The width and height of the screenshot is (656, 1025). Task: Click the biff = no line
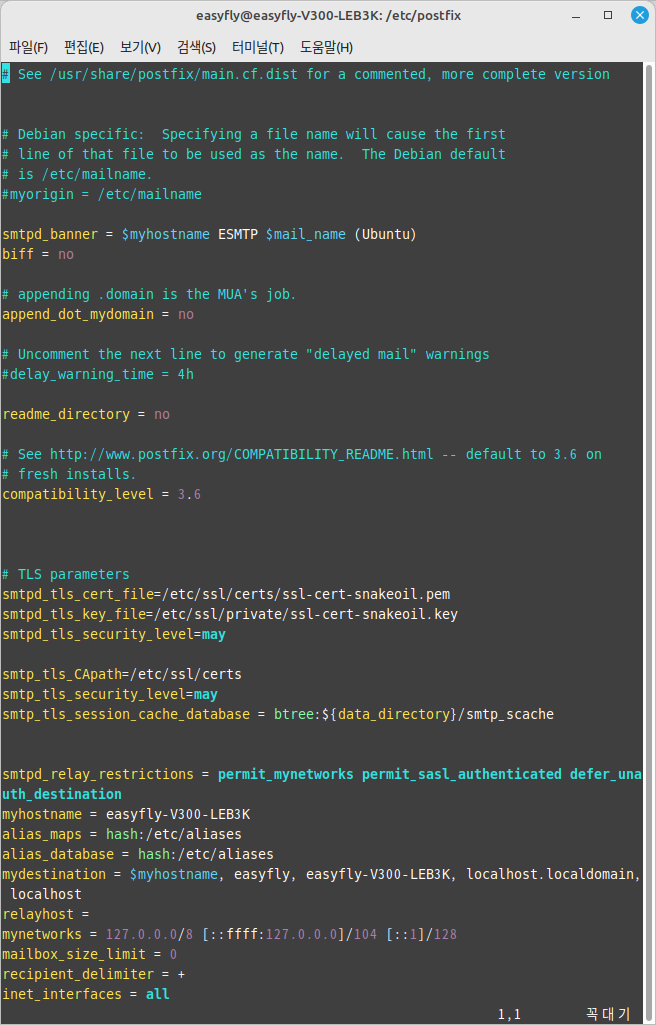click(x=38, y=254)
